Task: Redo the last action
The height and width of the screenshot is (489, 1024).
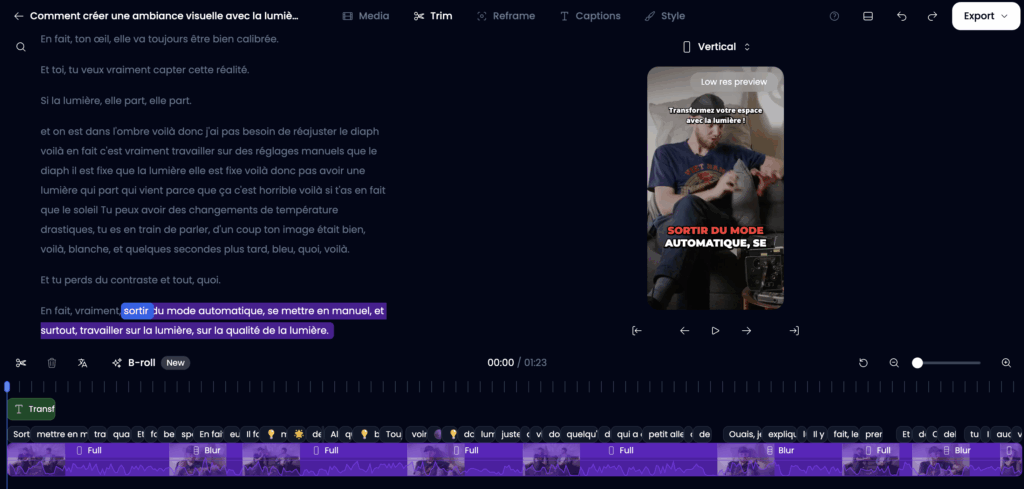Action: (x=932, y=16)
